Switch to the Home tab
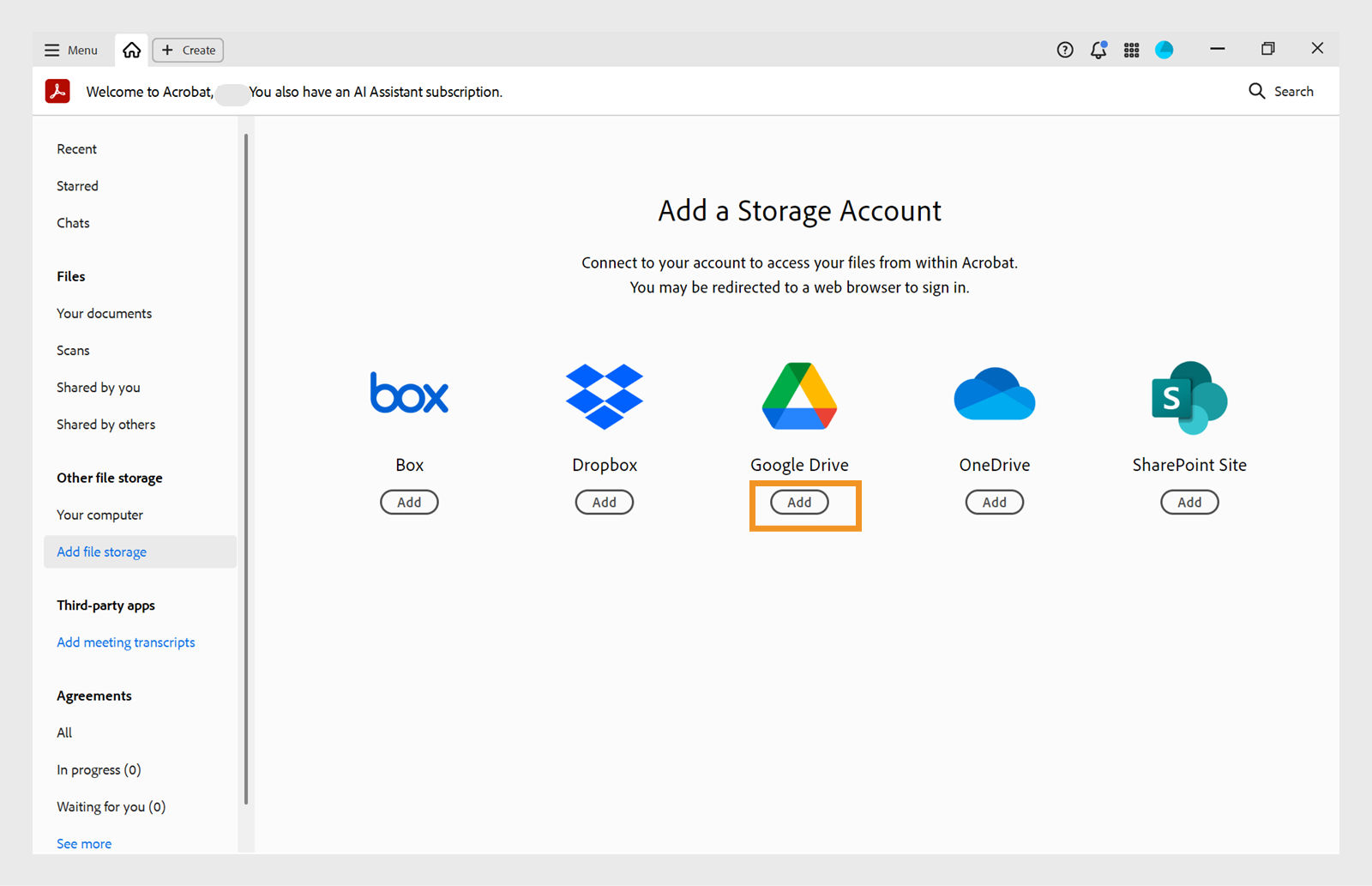The height and width of the screenshot is (886, 1372). pos(130,50)
